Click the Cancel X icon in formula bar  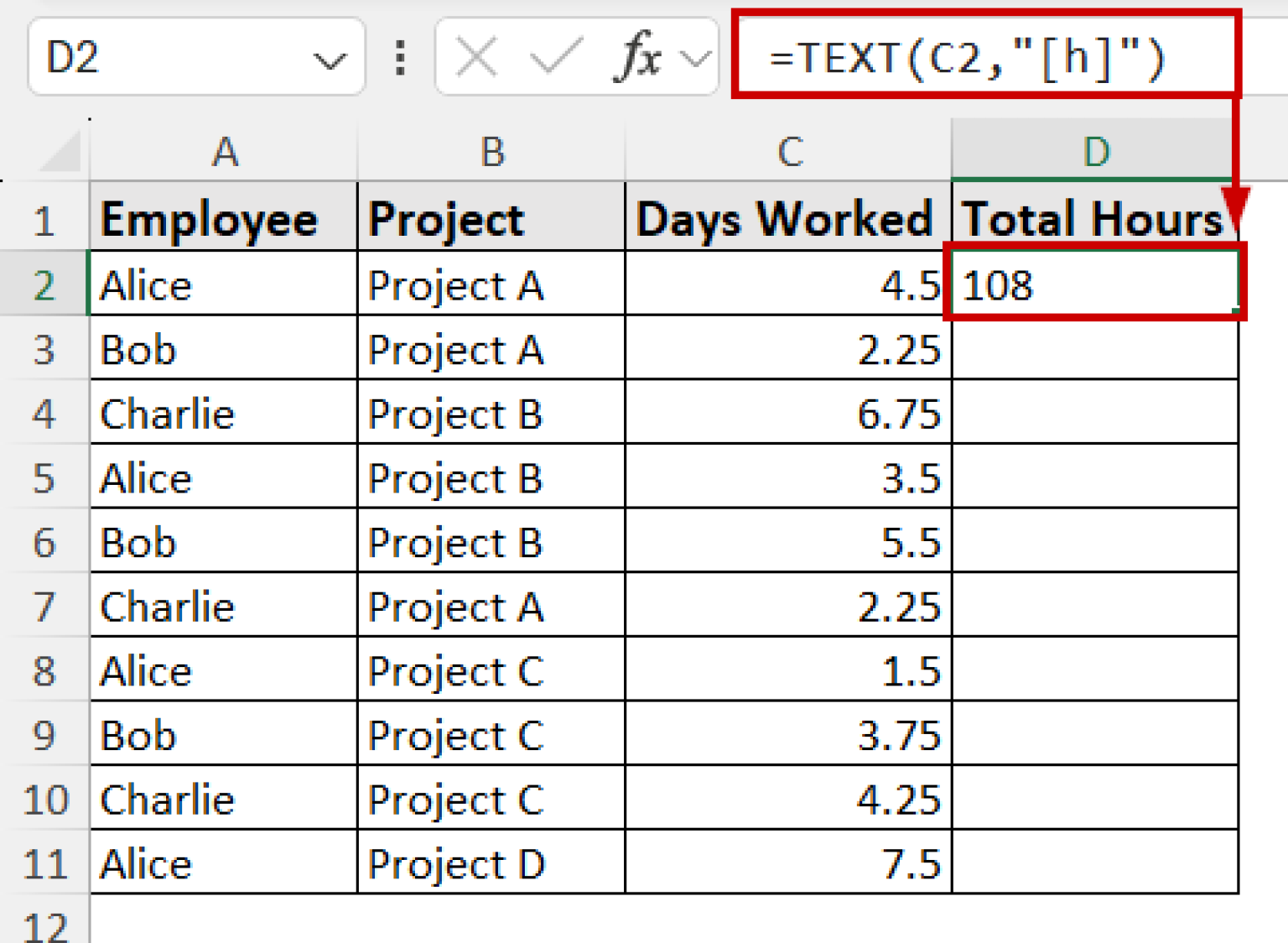474,57
